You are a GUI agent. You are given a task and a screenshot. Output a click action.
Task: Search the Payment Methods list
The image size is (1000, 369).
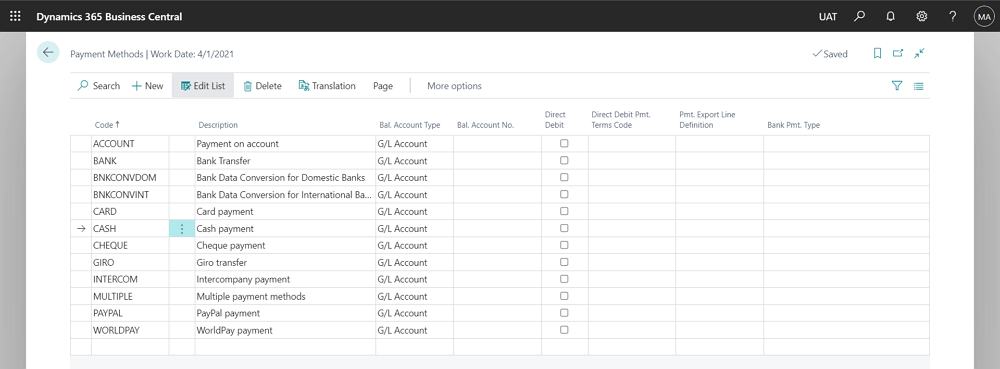[98, 86]
